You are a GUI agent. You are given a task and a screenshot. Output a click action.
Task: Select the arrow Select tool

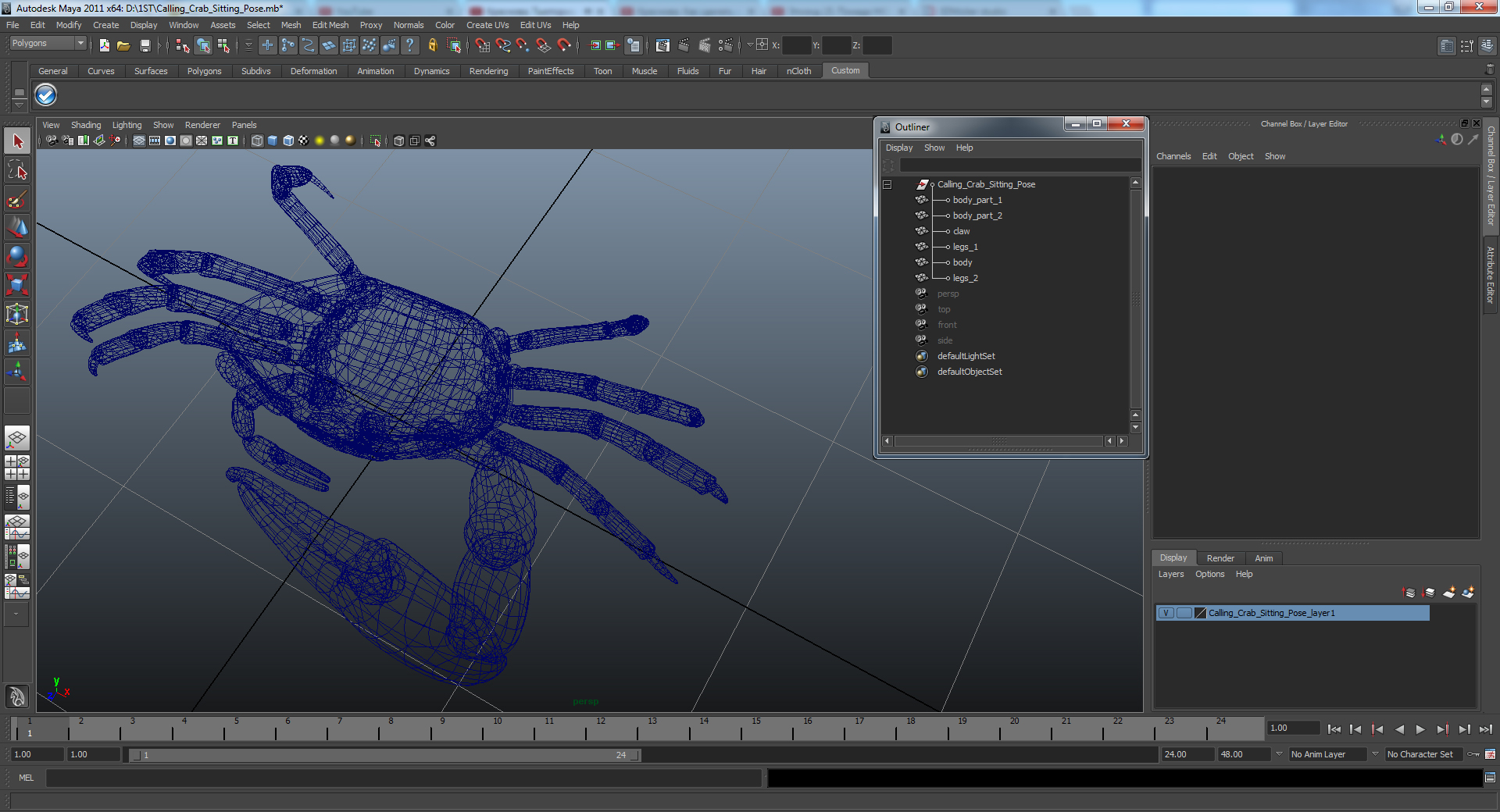tap(17, 141)
